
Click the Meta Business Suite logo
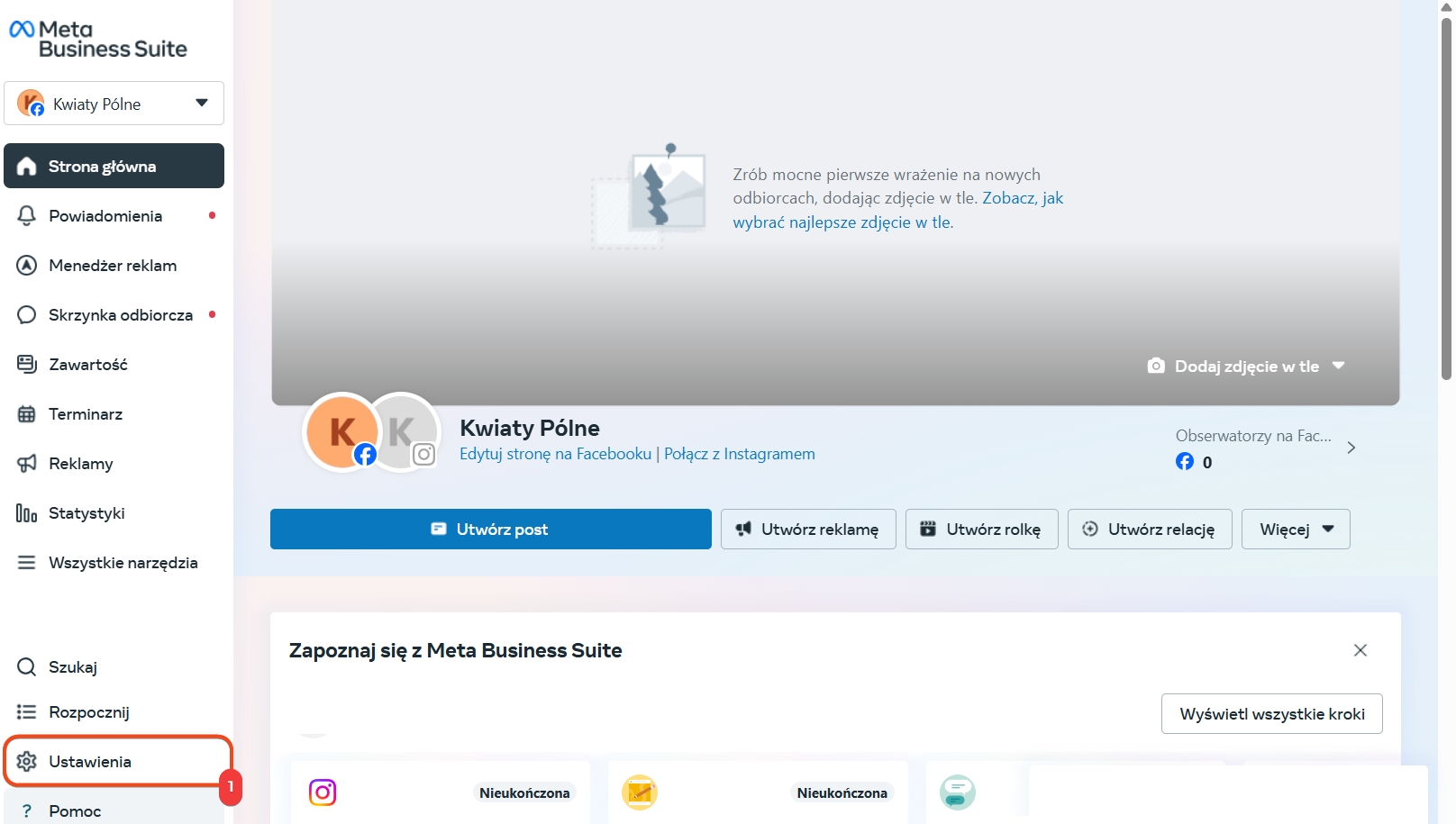point(98,40)
